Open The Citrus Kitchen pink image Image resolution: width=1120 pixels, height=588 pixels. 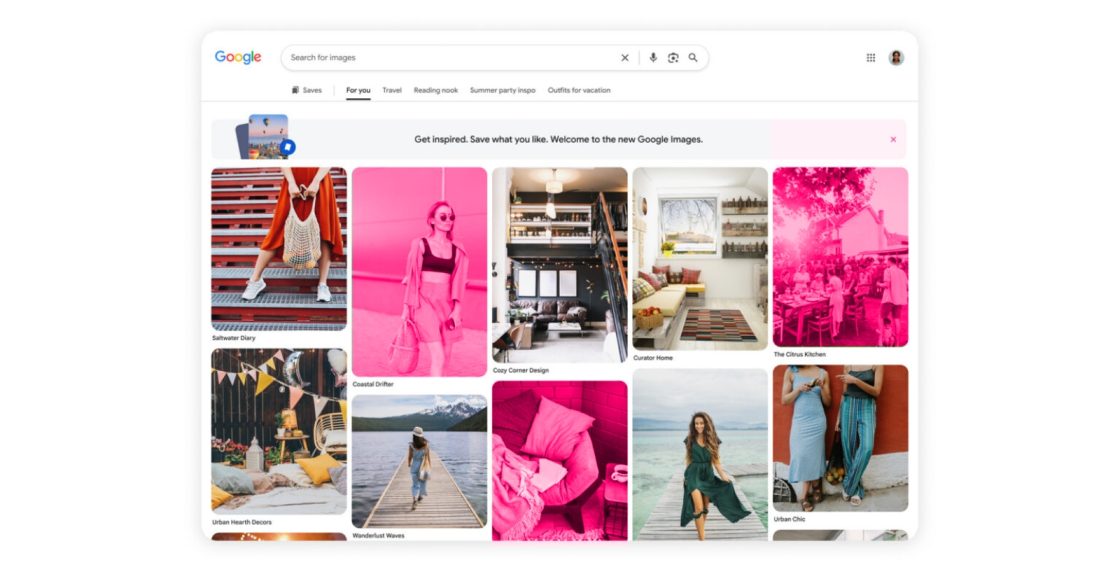pyautogui.click(x=841, y=257)
